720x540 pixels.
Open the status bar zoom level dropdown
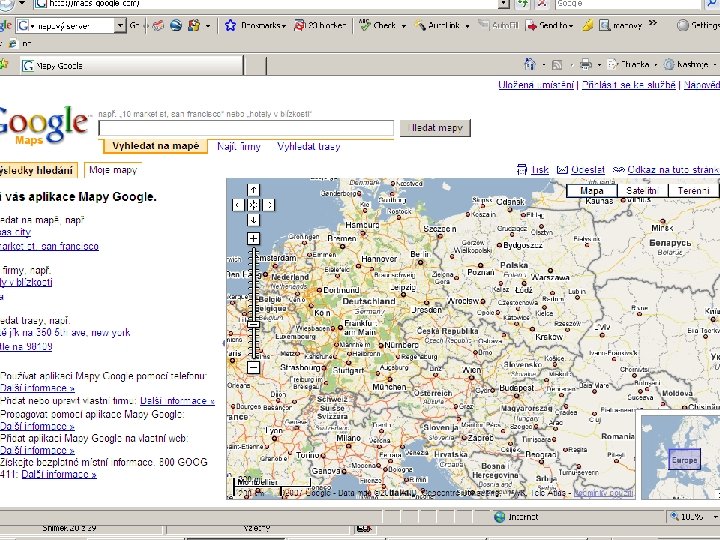[x=715, y=517]
